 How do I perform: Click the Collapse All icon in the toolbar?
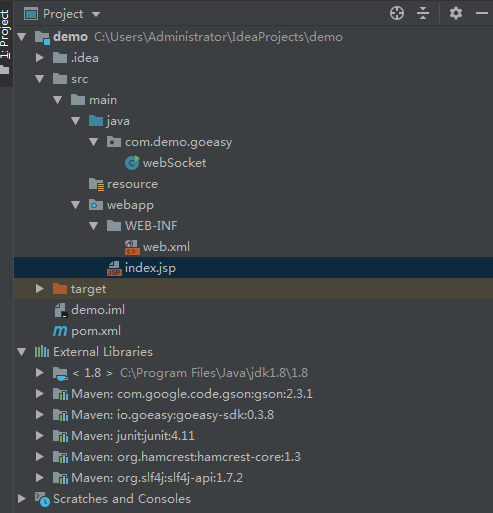(x=423, y=14)
